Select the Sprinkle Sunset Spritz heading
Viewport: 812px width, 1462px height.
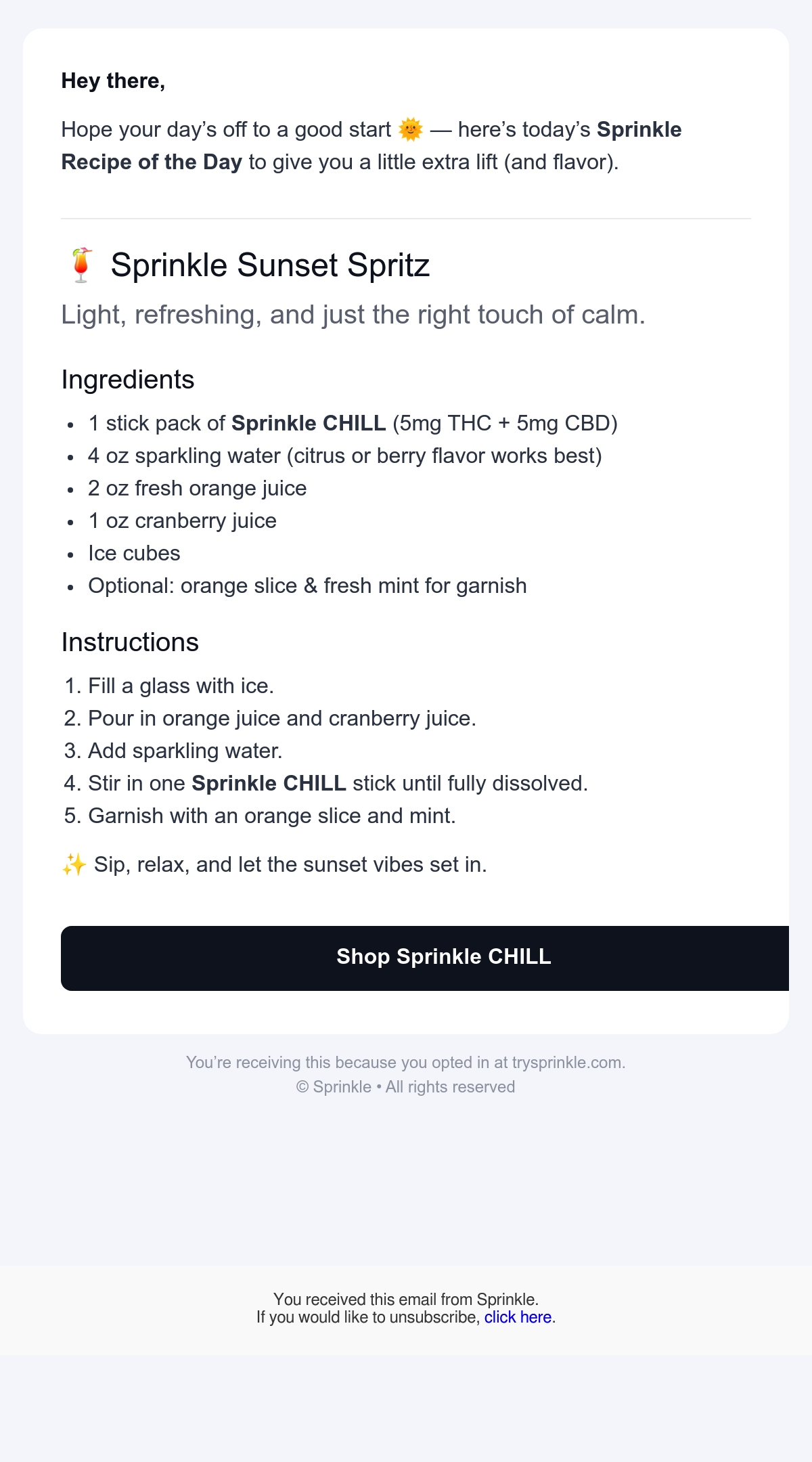pos(270,265)
